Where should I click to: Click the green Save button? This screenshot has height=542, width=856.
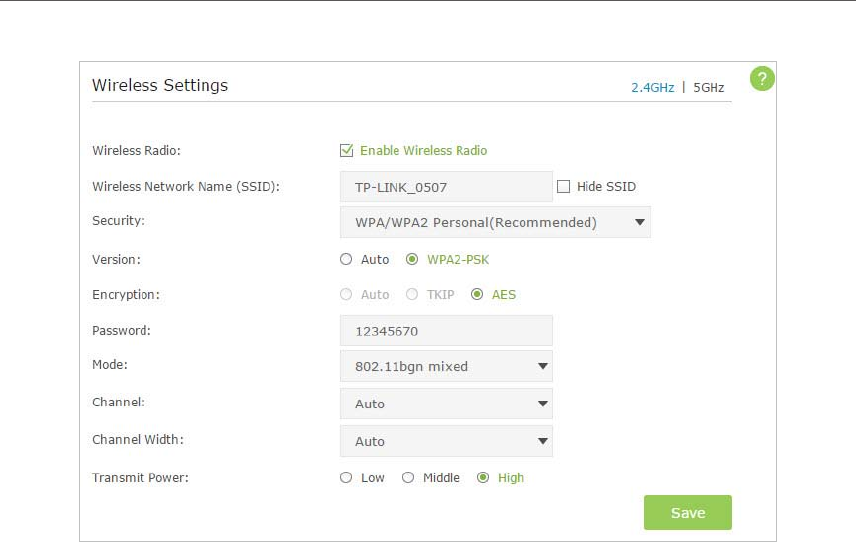[688, 513]
